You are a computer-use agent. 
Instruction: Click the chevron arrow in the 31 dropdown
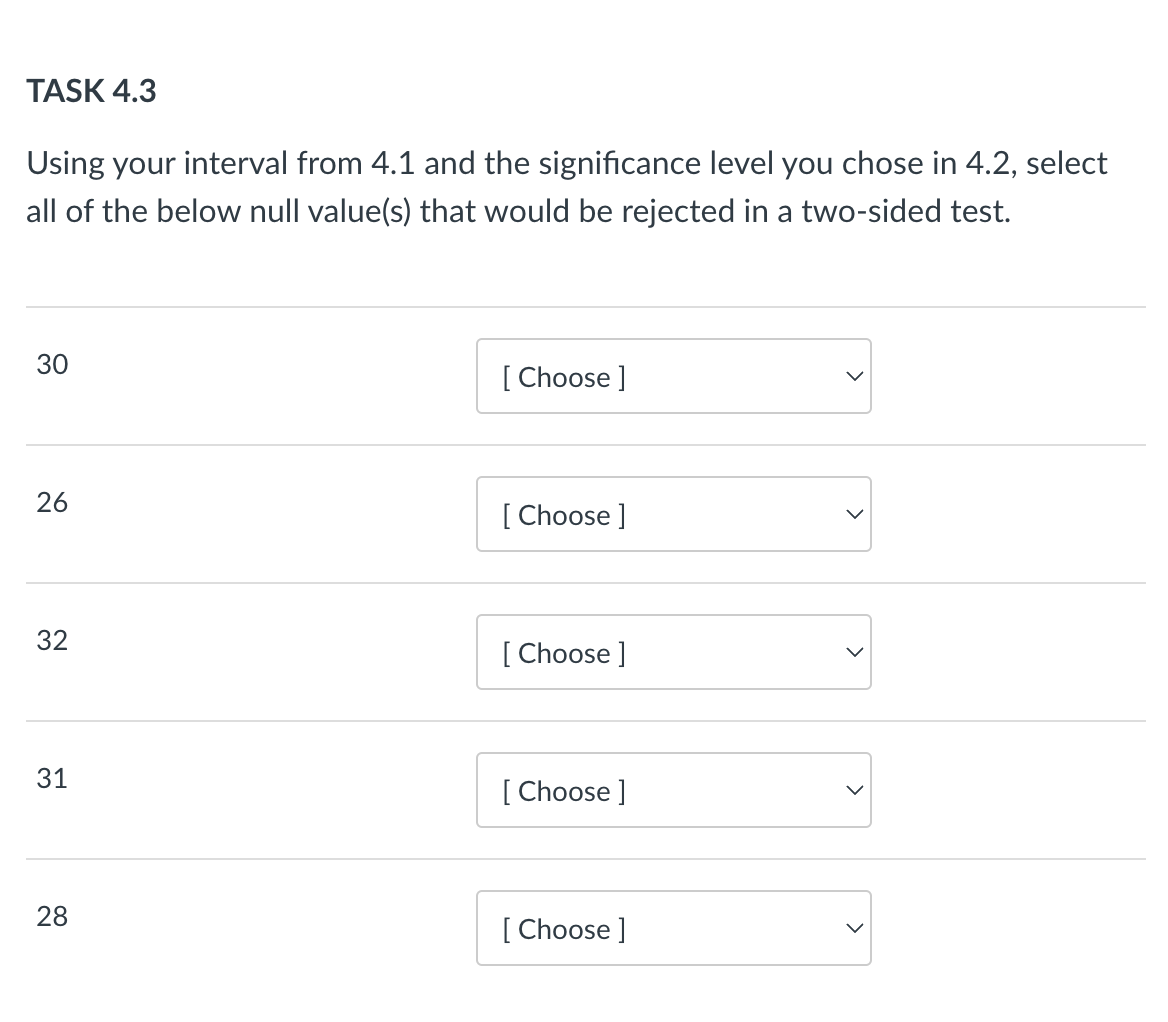pos(853,790)
